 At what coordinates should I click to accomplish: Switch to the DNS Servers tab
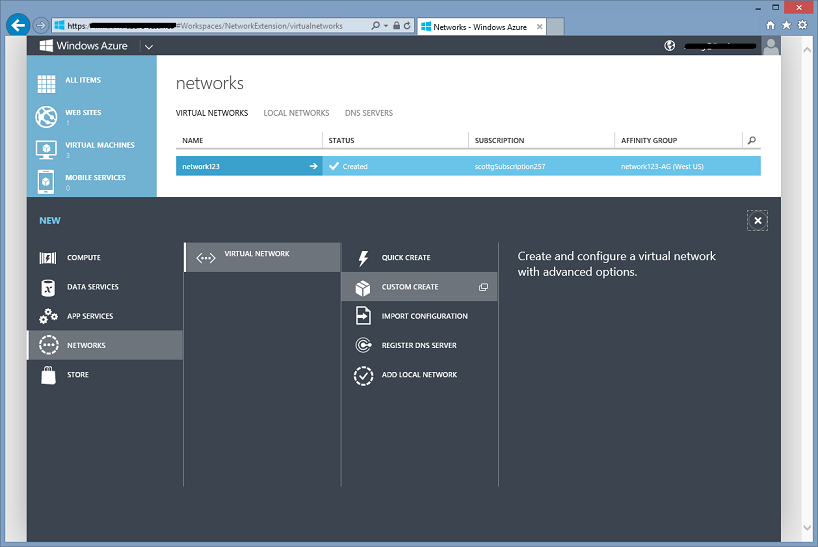pos(369,113)
